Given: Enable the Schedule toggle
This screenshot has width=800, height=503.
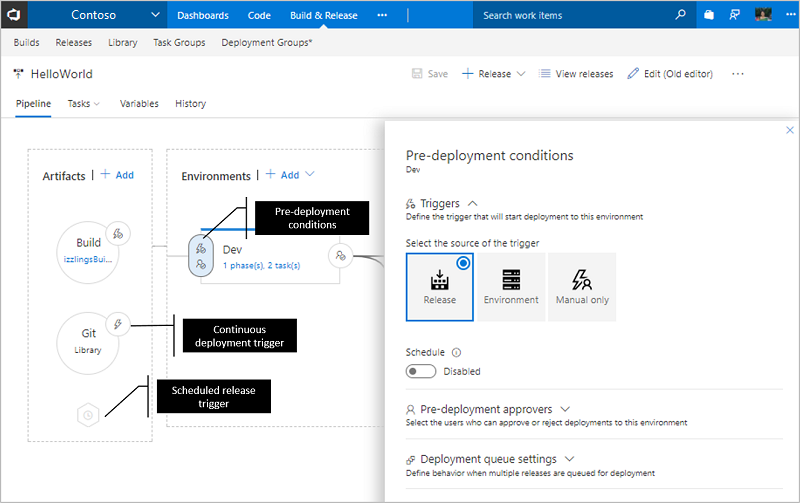Looking at the screenshot, I should pyautogui.click(x=421, y=371).
